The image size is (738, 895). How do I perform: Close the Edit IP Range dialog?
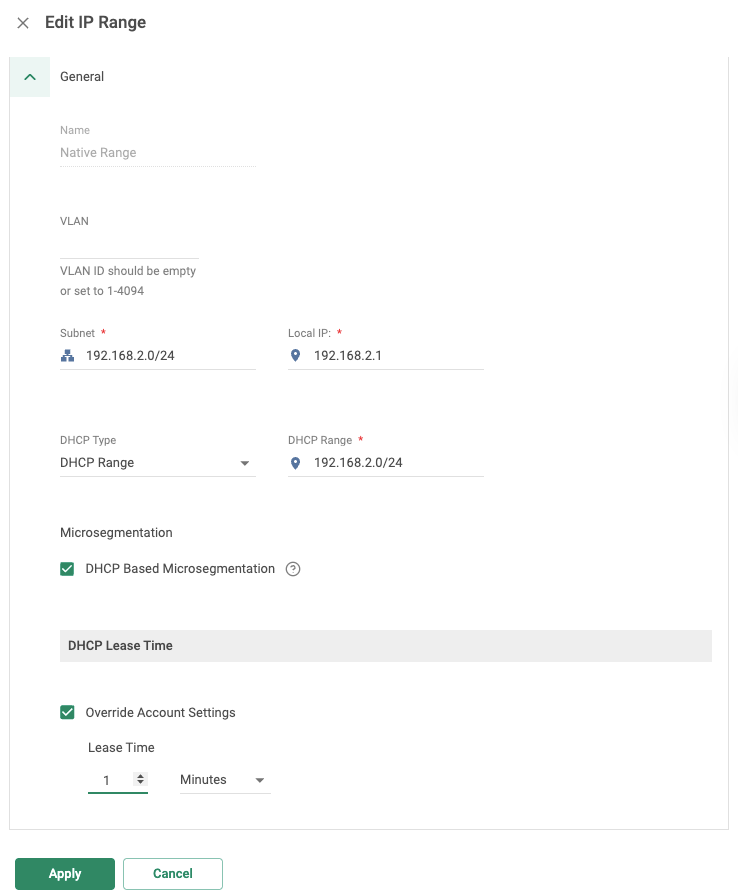tap(23, 23)
